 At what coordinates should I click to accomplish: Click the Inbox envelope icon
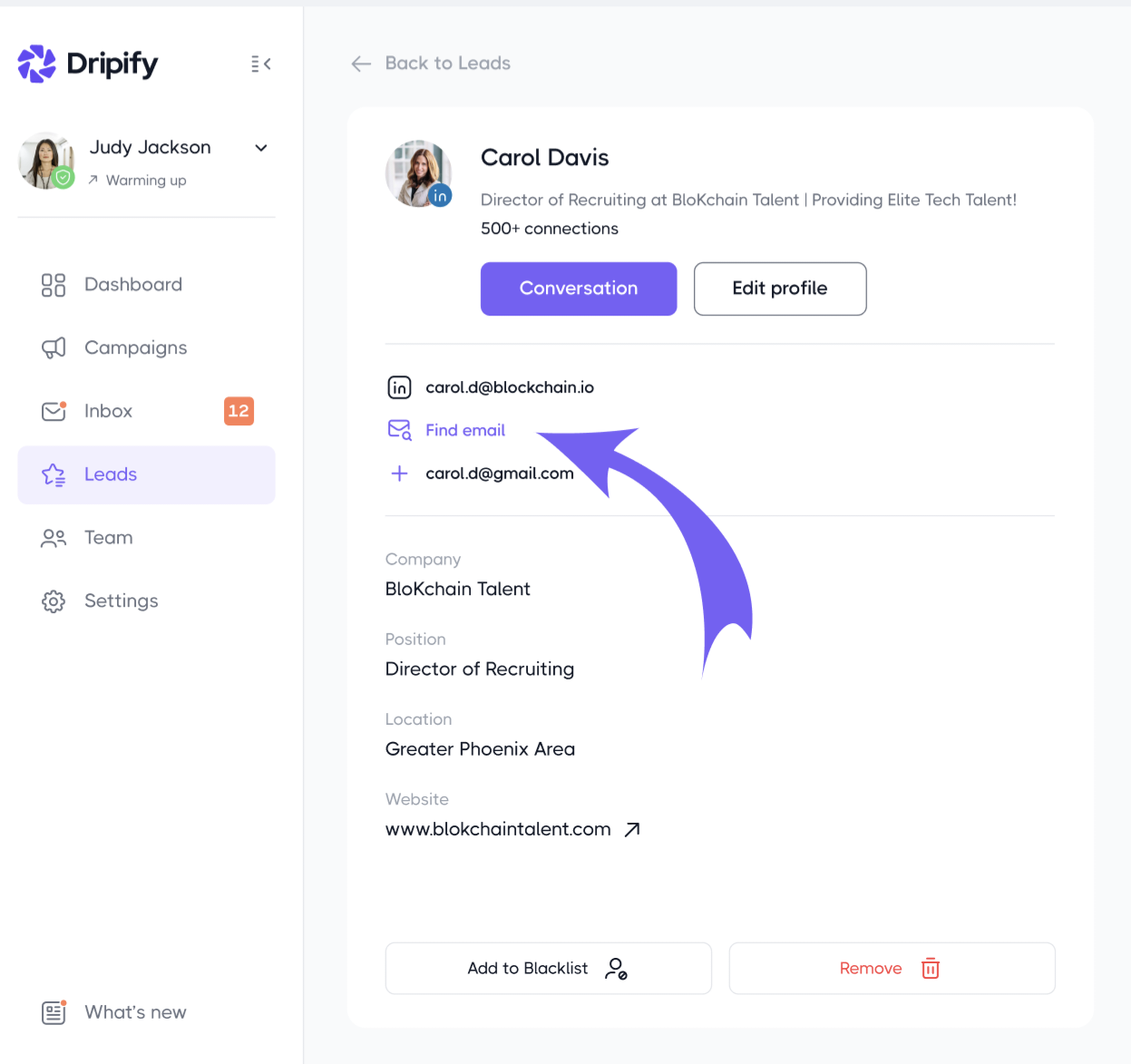[x=54, y=411]
